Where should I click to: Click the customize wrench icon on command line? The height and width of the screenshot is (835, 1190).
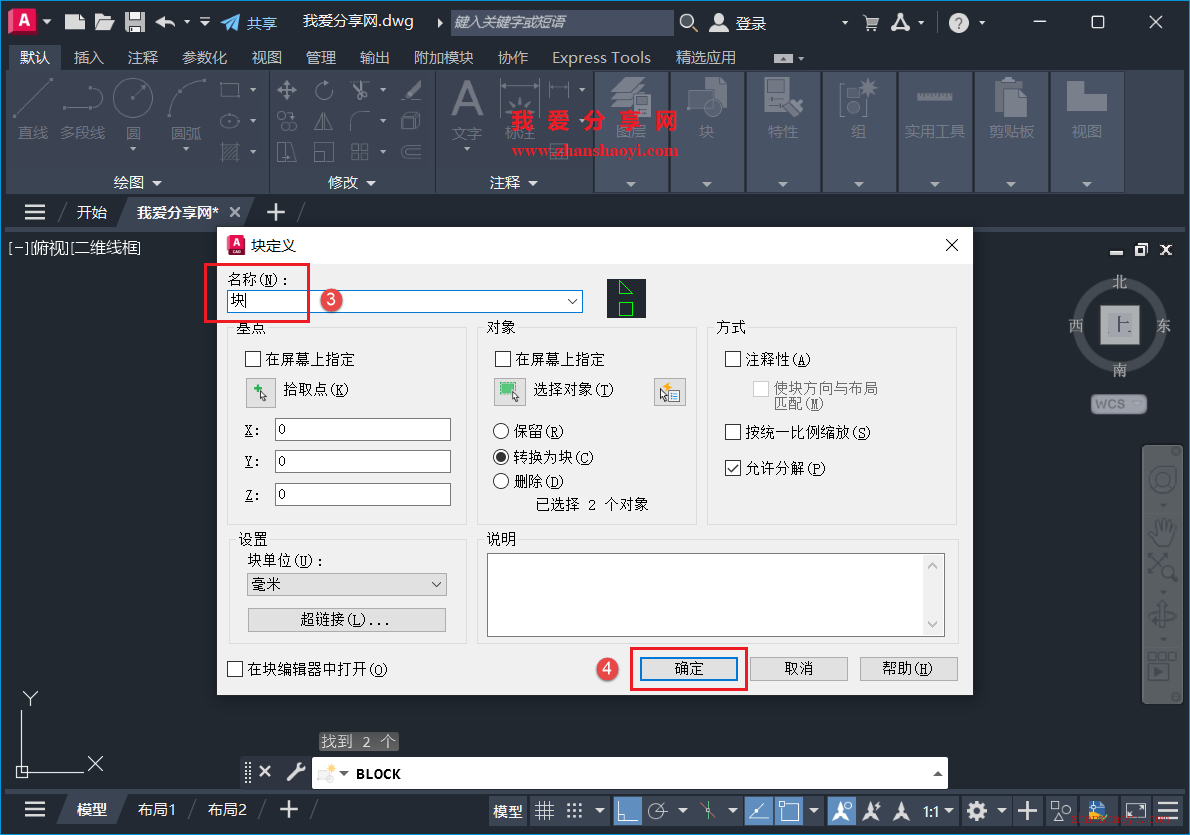coord(295,773)
